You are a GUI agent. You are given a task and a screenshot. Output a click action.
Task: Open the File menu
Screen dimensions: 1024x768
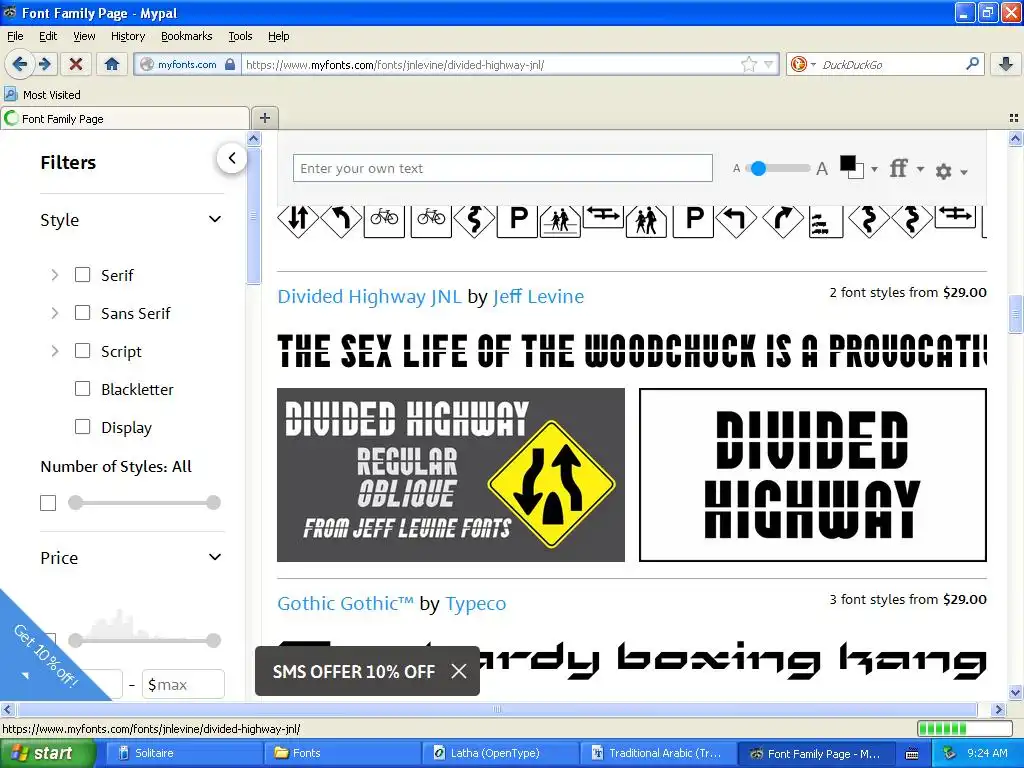(x=15, y=36)
